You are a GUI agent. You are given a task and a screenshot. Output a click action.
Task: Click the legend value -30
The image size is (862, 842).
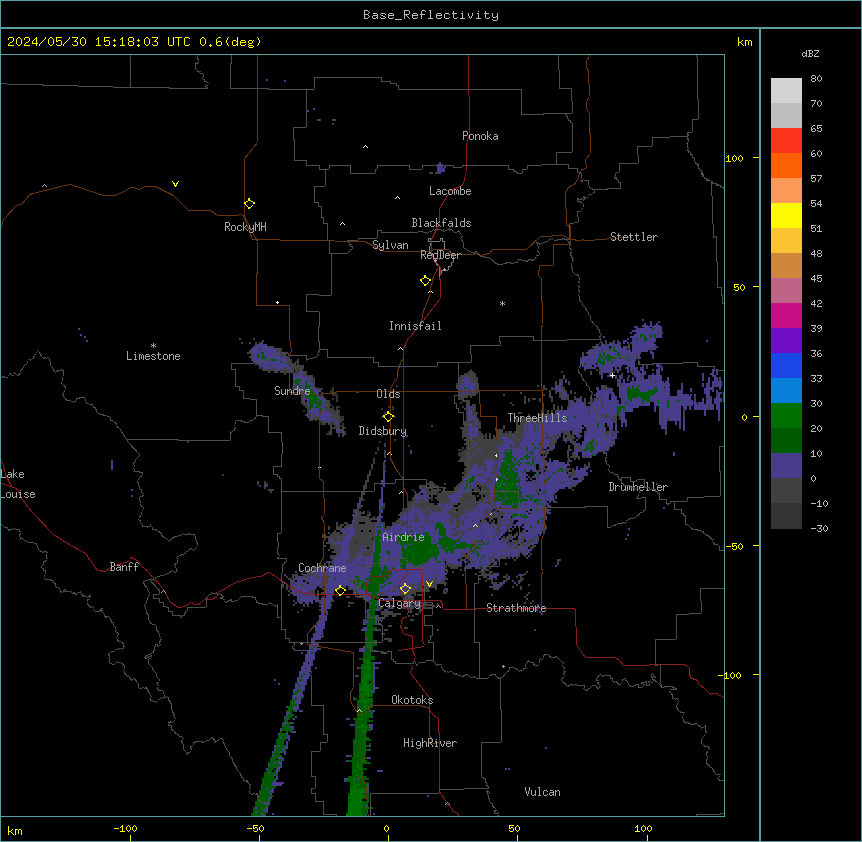pos(819,529)
